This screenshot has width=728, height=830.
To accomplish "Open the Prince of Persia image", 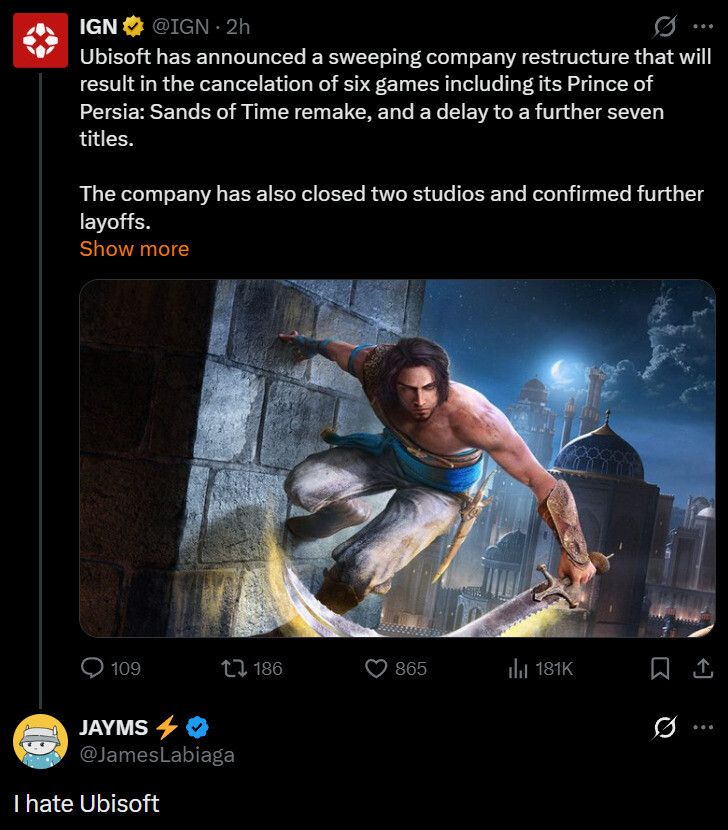I will coord(397,458).
